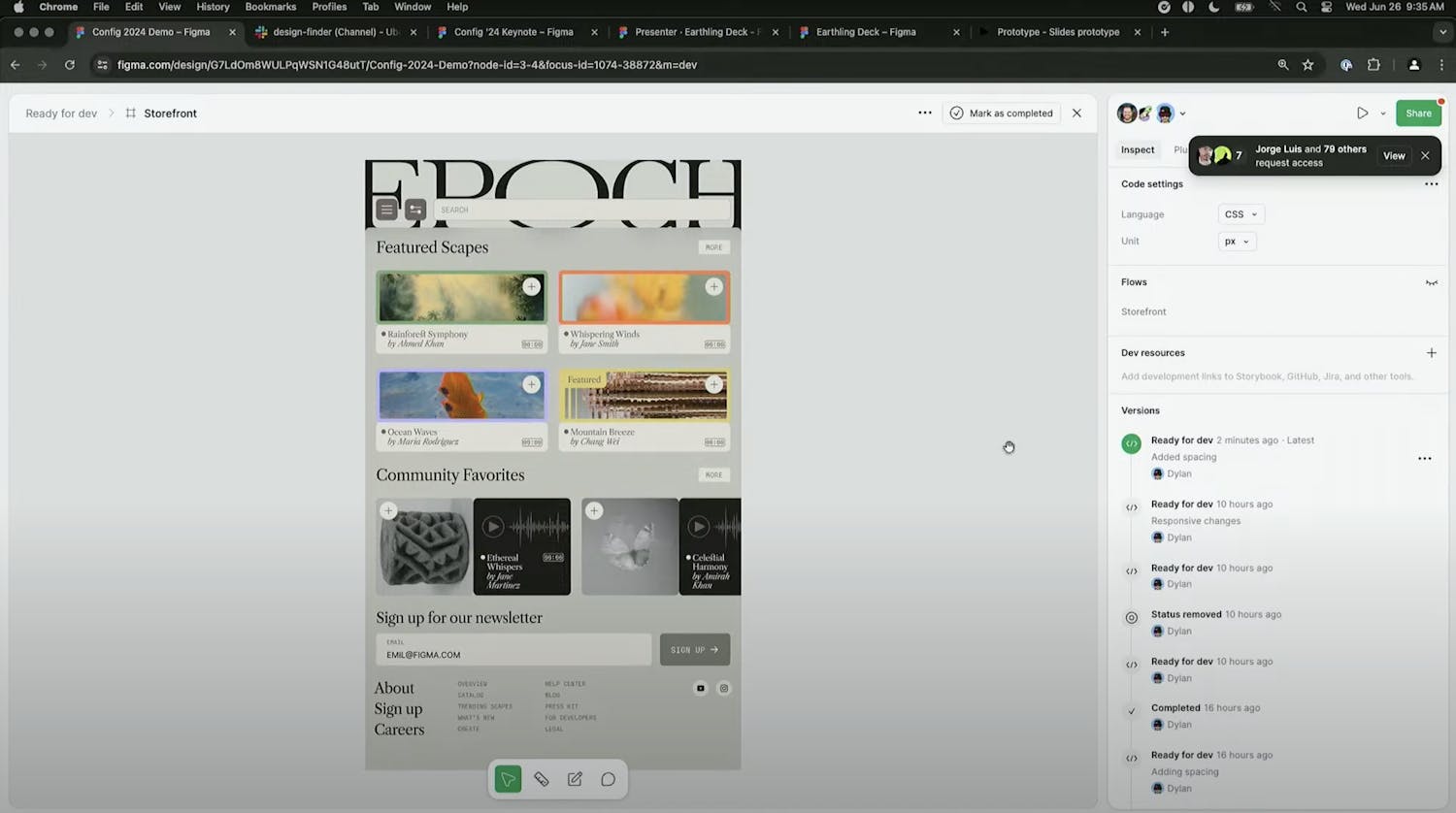The image size is (1456, 813).
Task: Expand the collaborator avatars dropdown arrow
Action: pyautogui.click(x=1182, y=114)
